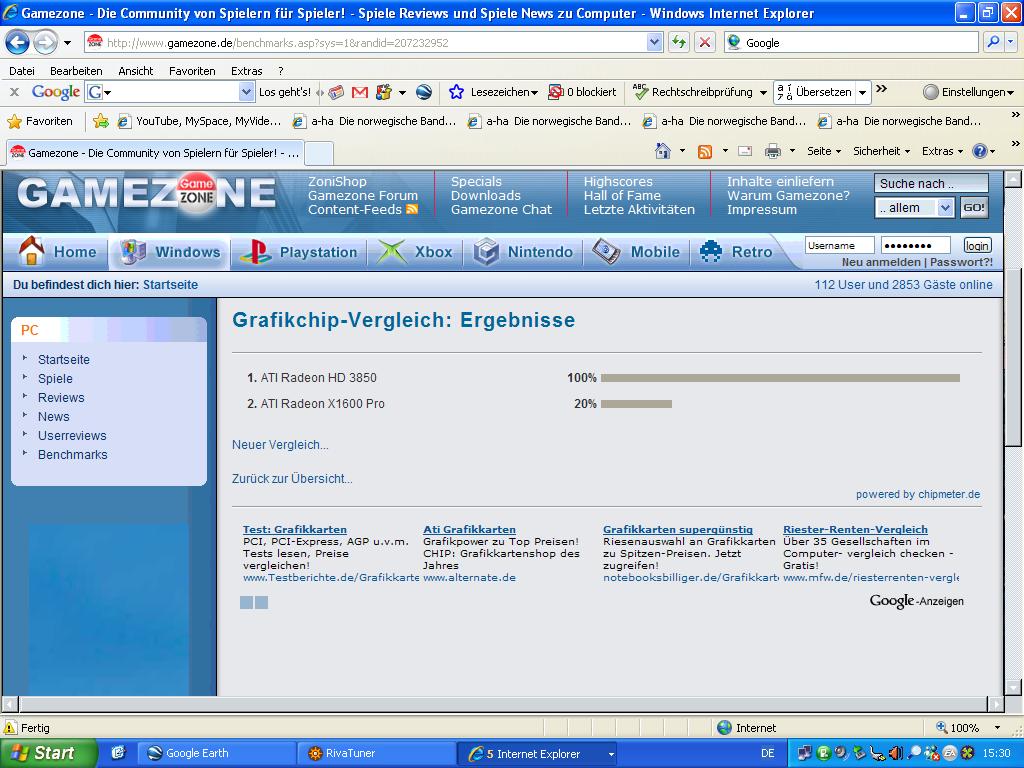Go back with the browser Back arrow
The height and width of the screenshot is (768, 1024).
click(x=17, y=43)
